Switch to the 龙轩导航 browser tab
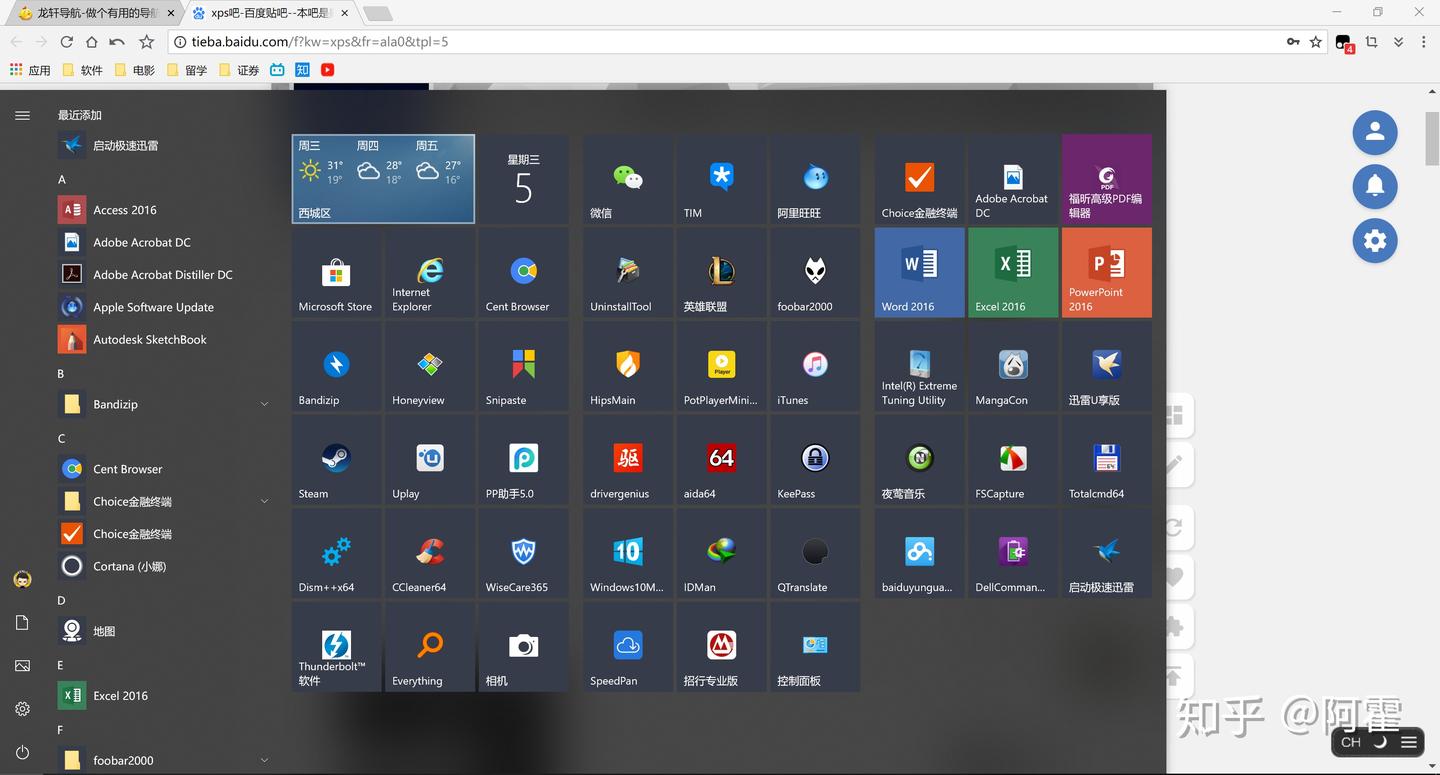Image resolution: width=1440 pixels, height=775 pixels. click(96, 13)
